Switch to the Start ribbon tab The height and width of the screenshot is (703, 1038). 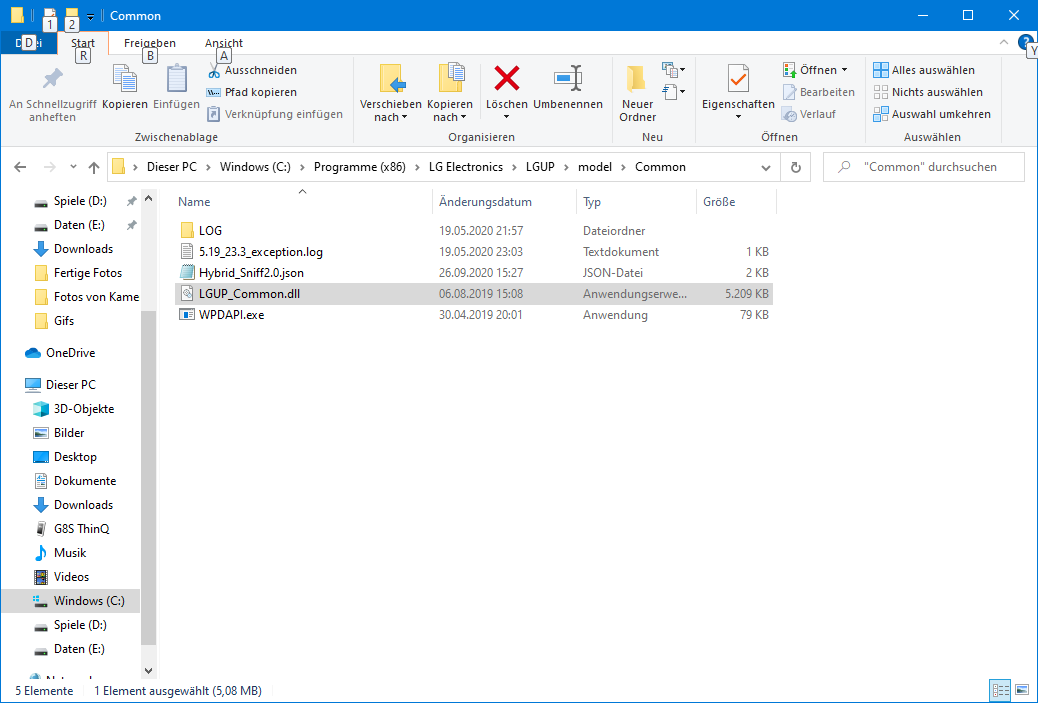83,43
